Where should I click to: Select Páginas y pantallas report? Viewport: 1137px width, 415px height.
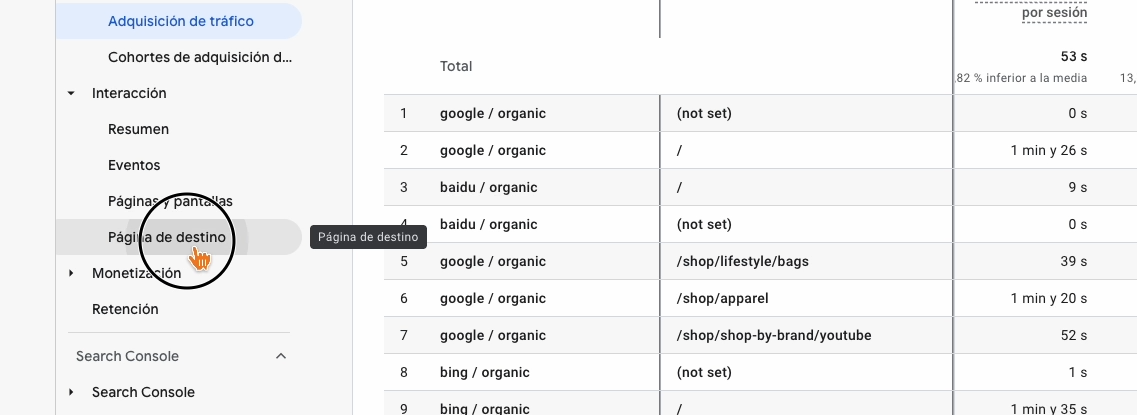[x=170, y=201]
